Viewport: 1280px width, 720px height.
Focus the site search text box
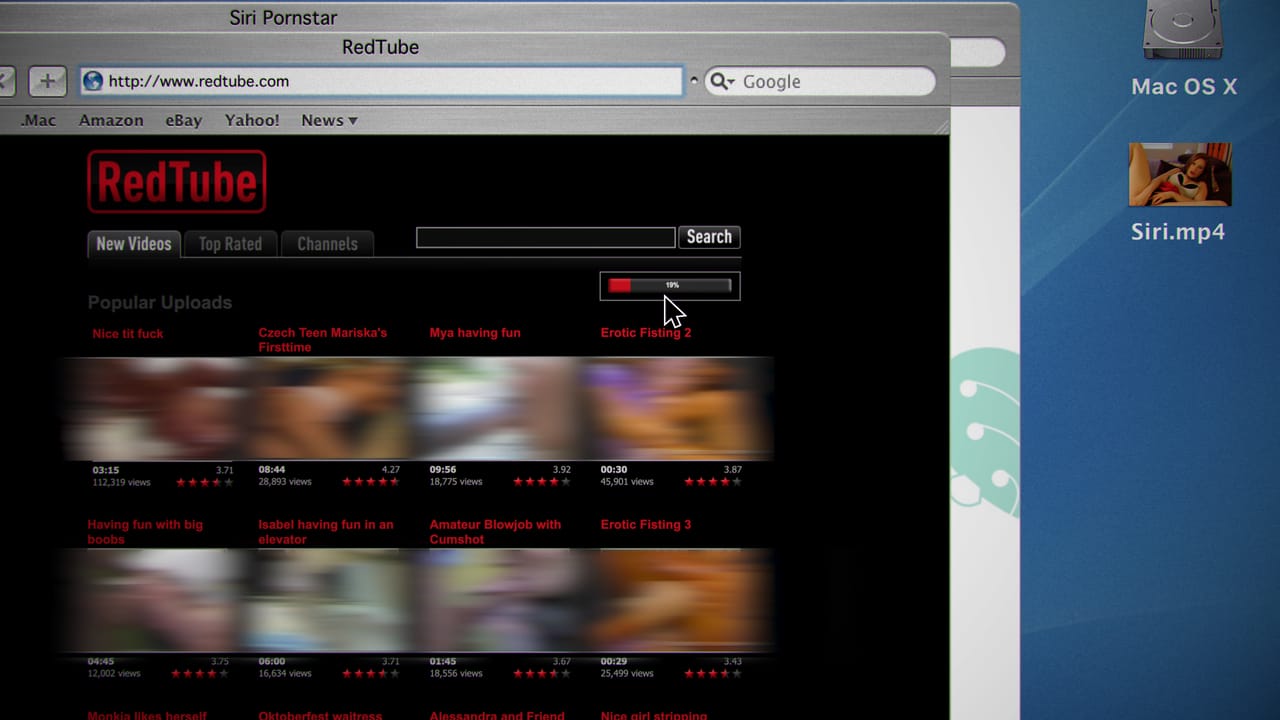[x=546, y=237]
